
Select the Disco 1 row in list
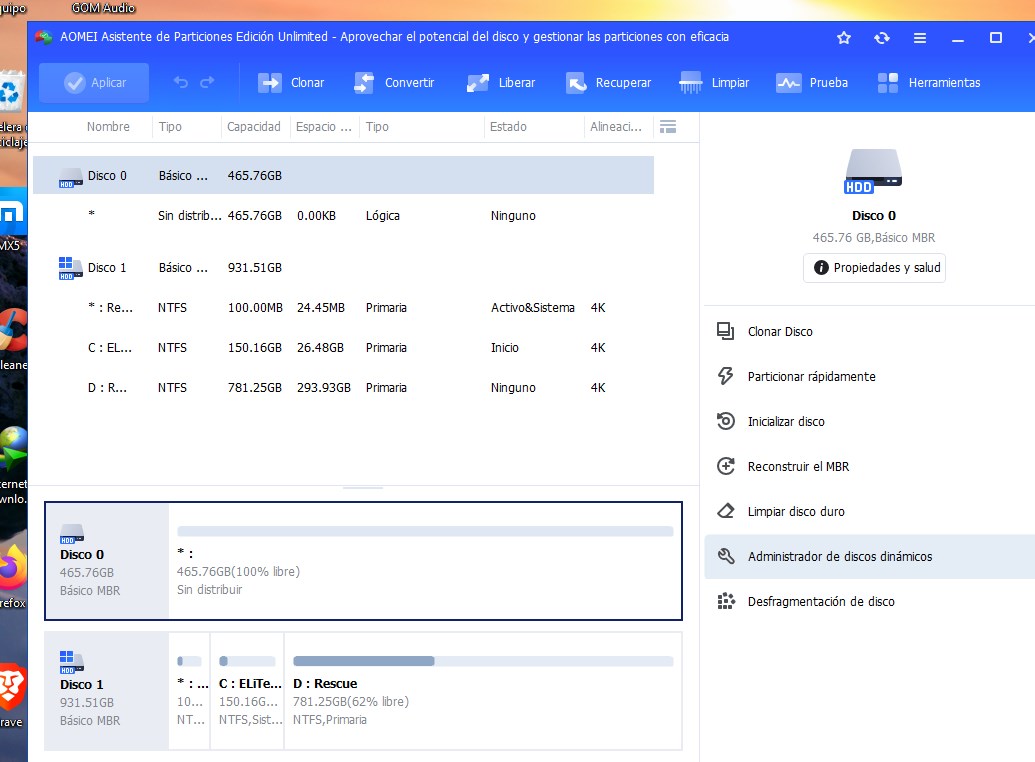pyautogui.click(x=343, y=267)
